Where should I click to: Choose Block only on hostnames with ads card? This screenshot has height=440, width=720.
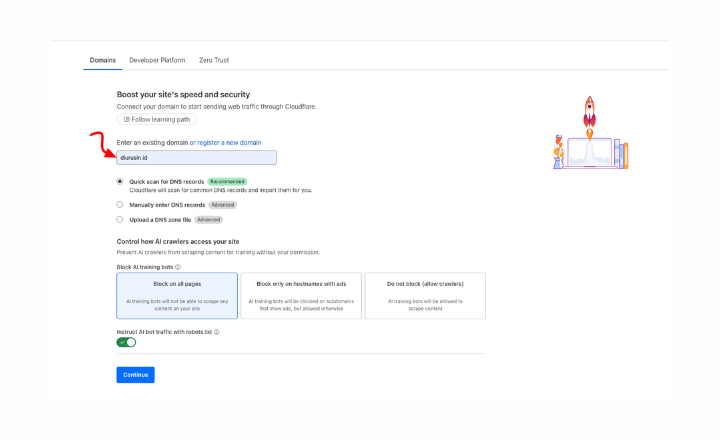pyautogui.click(x=301, y=296)
